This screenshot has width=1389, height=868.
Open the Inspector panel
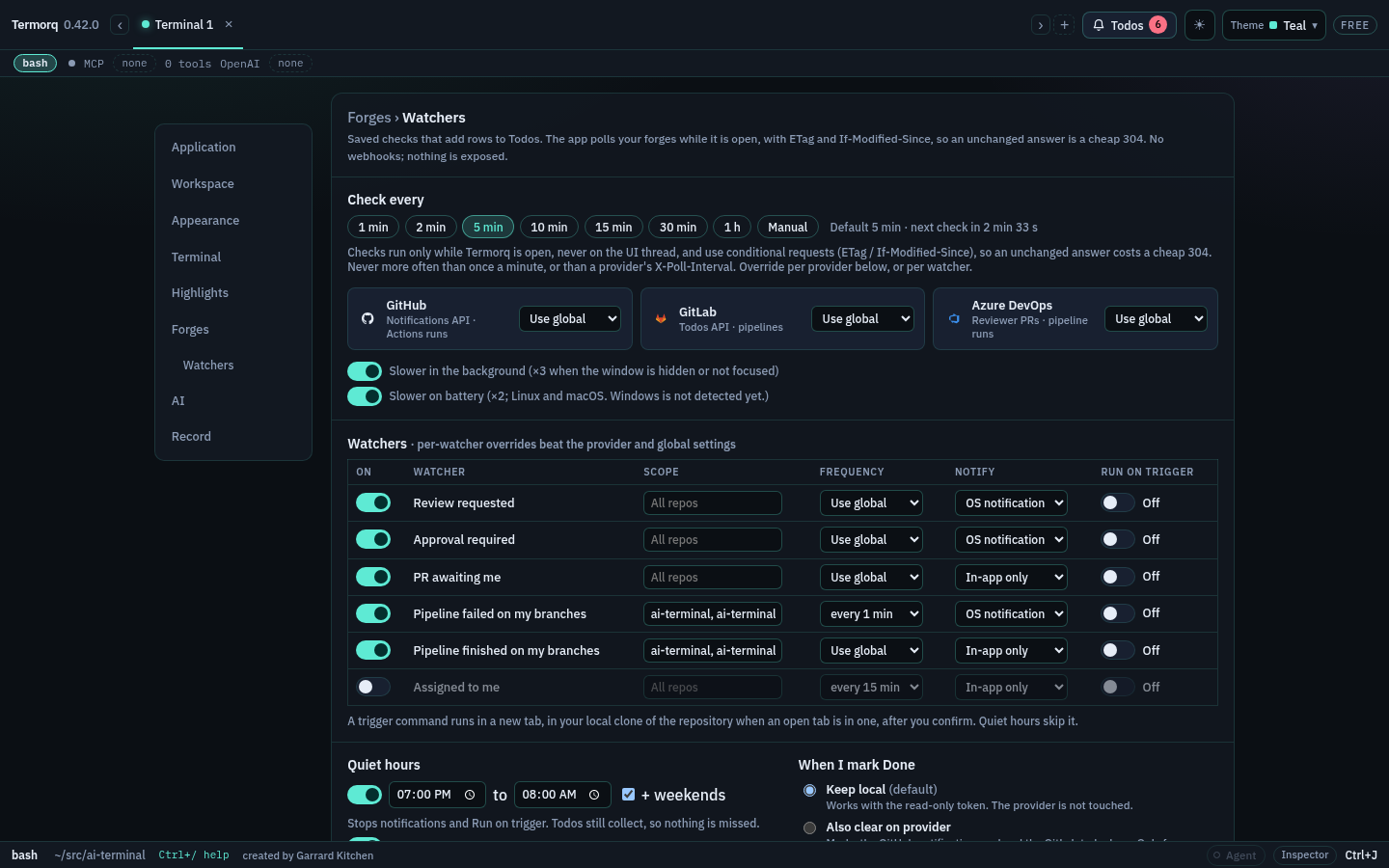click(1304, 855)
